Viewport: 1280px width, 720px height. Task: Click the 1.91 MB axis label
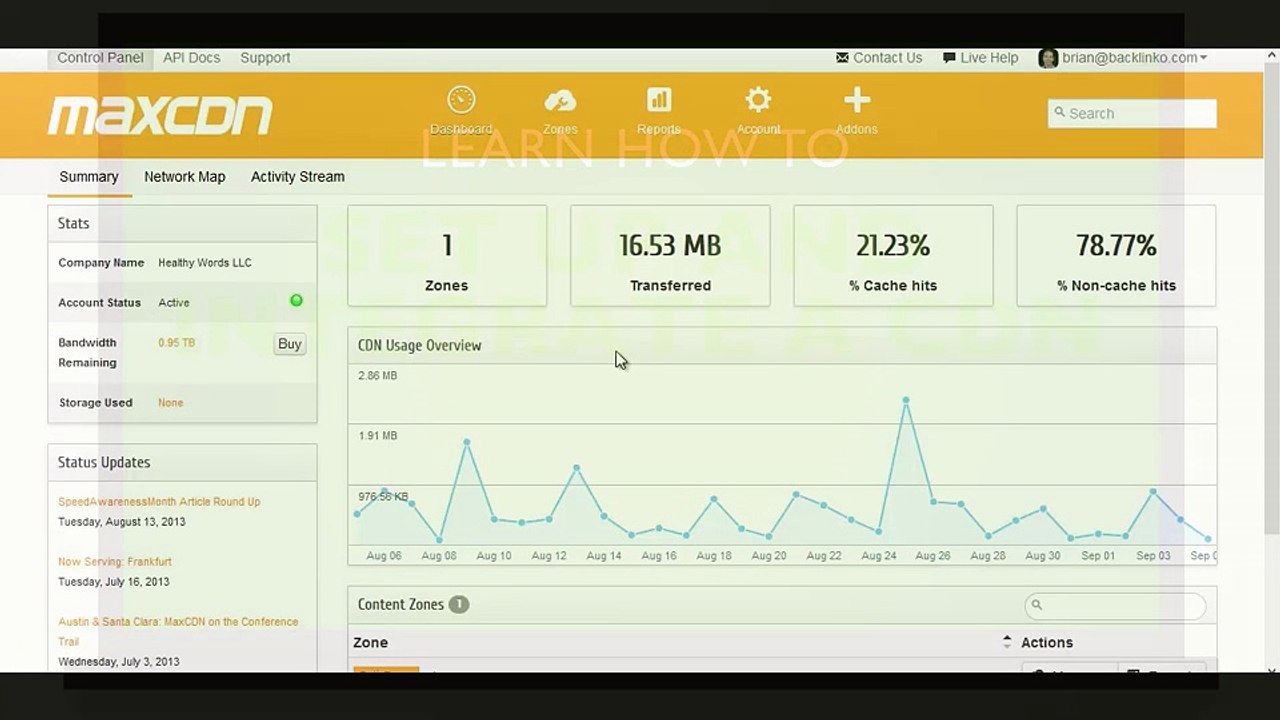coord(378,436)
